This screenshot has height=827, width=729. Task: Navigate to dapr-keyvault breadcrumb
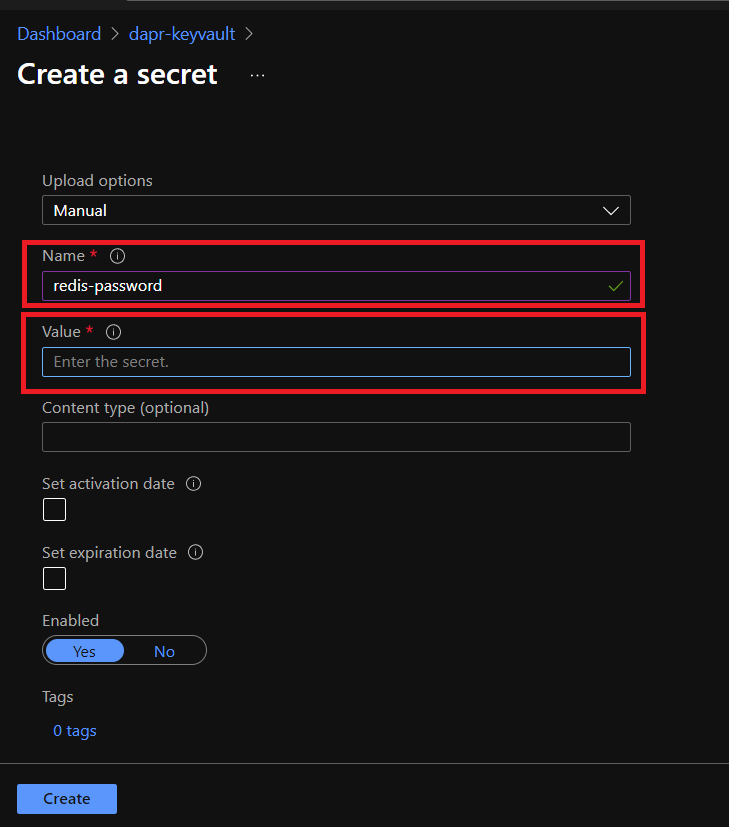coord(182,34)
